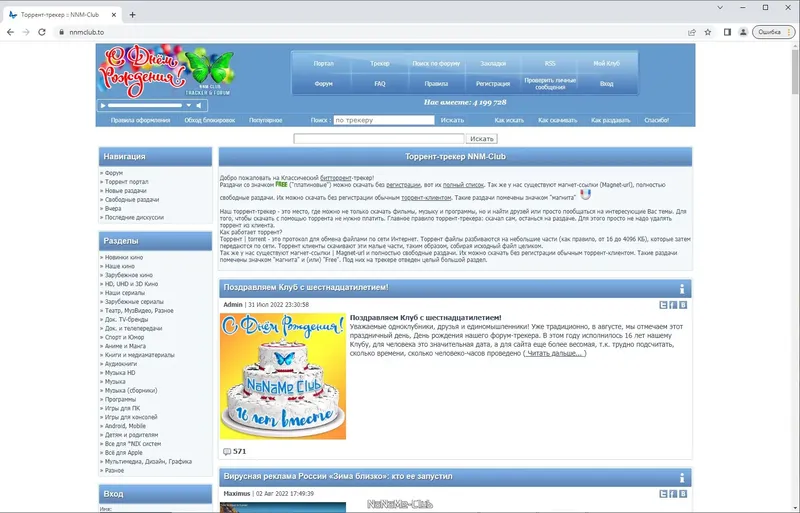The width and height of the screenshot is (800, 513).
Task: View site info lock icon
Action: point(61,32)
